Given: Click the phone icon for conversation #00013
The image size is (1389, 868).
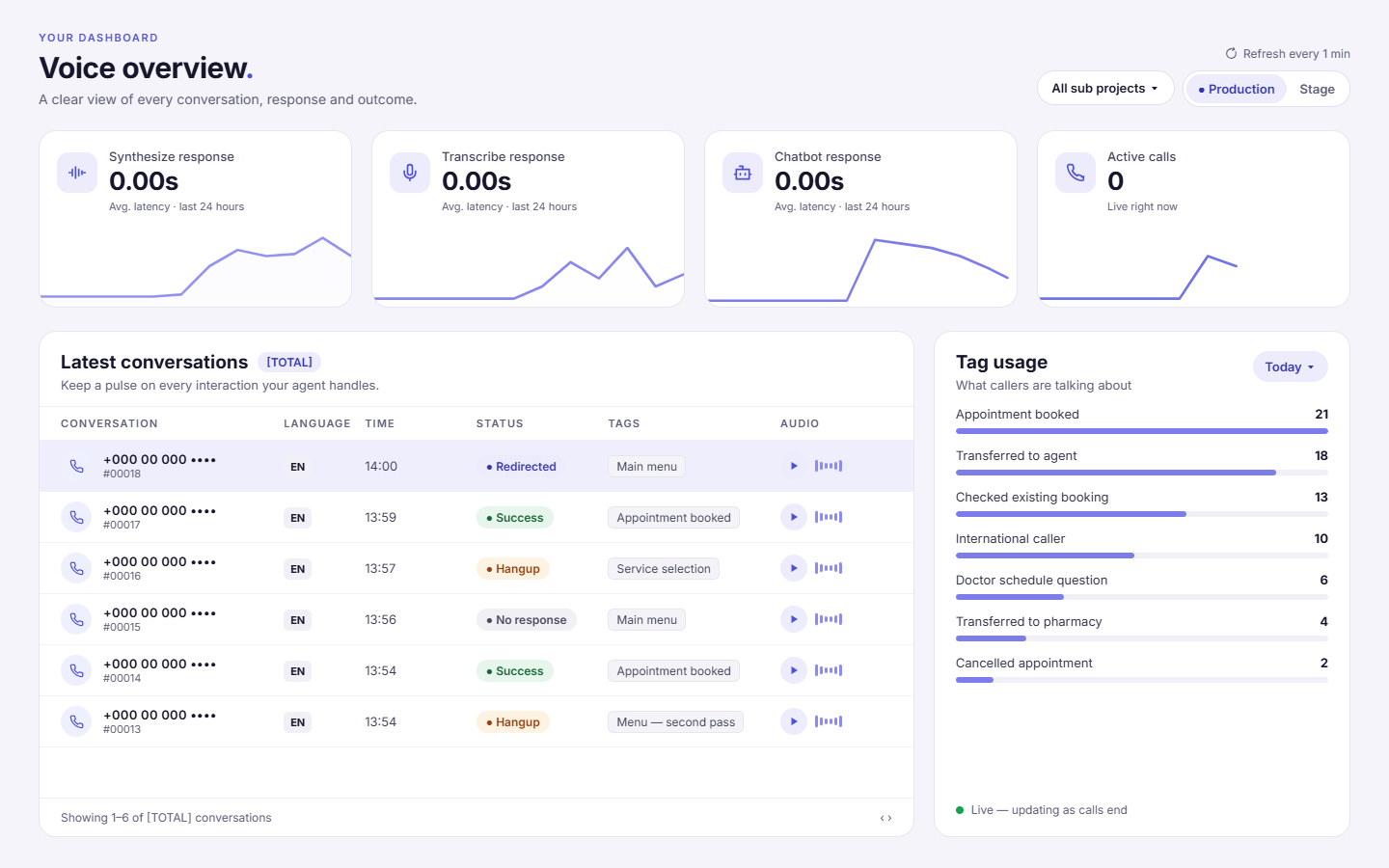Looking at the screenshot, I should tap(76, 721).
